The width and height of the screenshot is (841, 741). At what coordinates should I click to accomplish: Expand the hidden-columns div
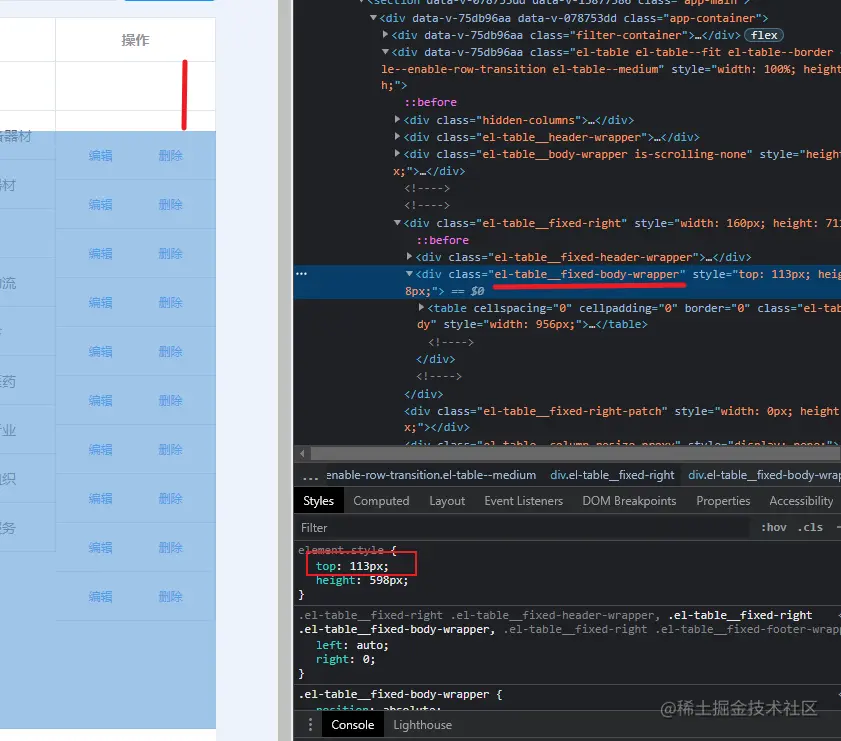(397, 120)
